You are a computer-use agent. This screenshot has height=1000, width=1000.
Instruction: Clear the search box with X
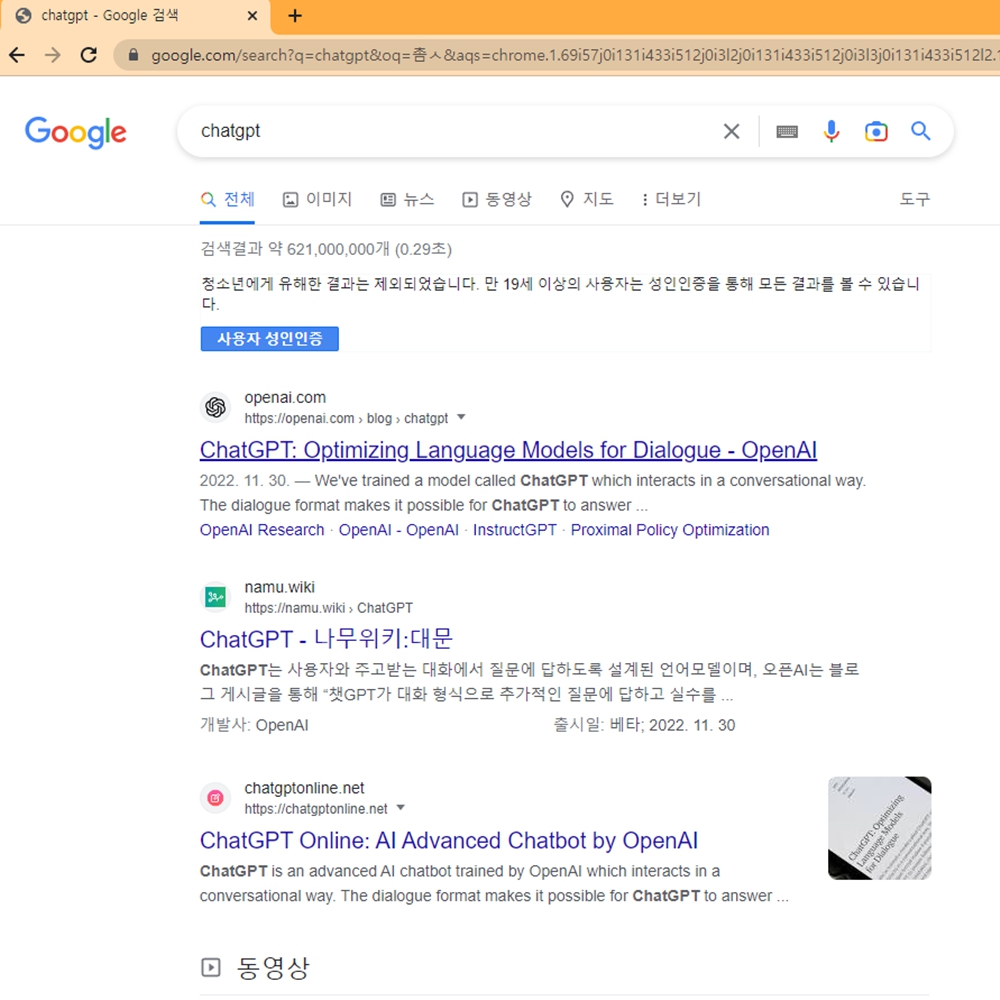coord(732,131)
